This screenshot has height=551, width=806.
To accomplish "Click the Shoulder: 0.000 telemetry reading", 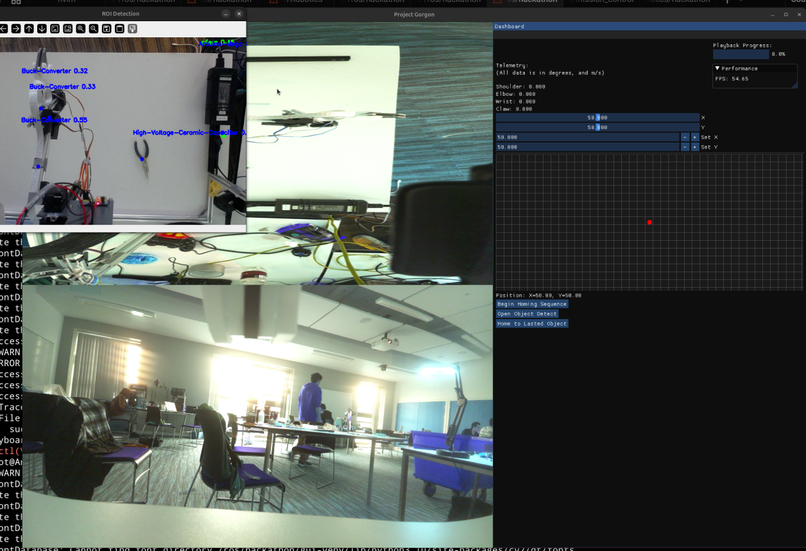I will (520, 86).
